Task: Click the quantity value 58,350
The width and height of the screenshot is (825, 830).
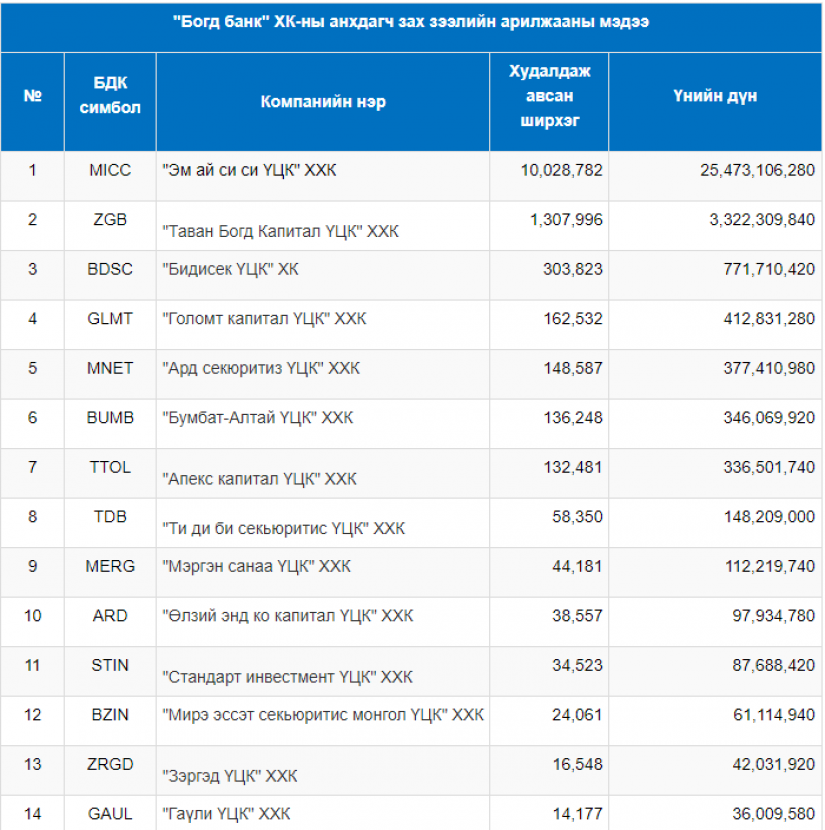Action: click(x=577, y=517)
